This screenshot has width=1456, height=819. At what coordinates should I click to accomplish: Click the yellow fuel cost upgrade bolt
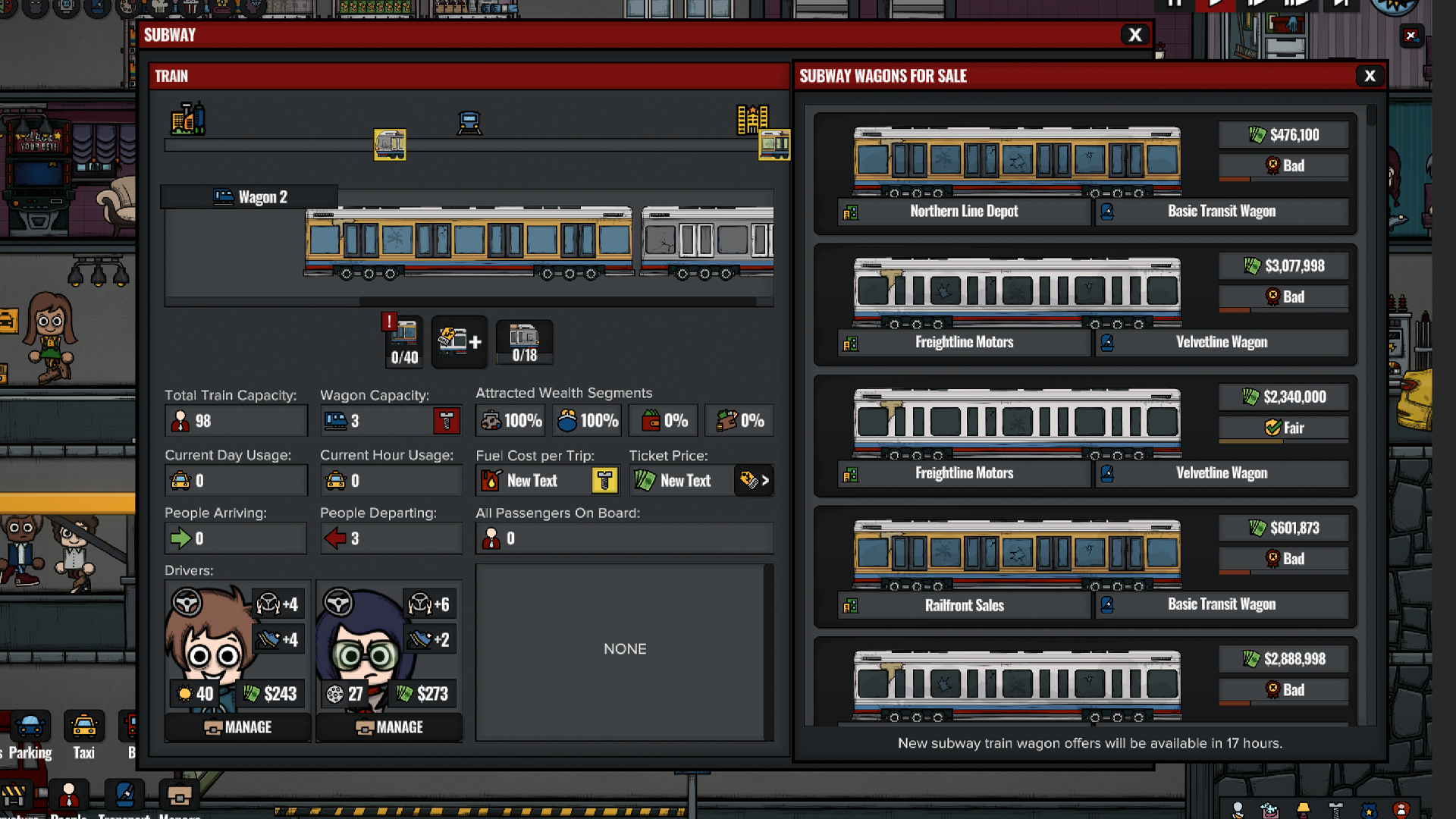(604, 481)
